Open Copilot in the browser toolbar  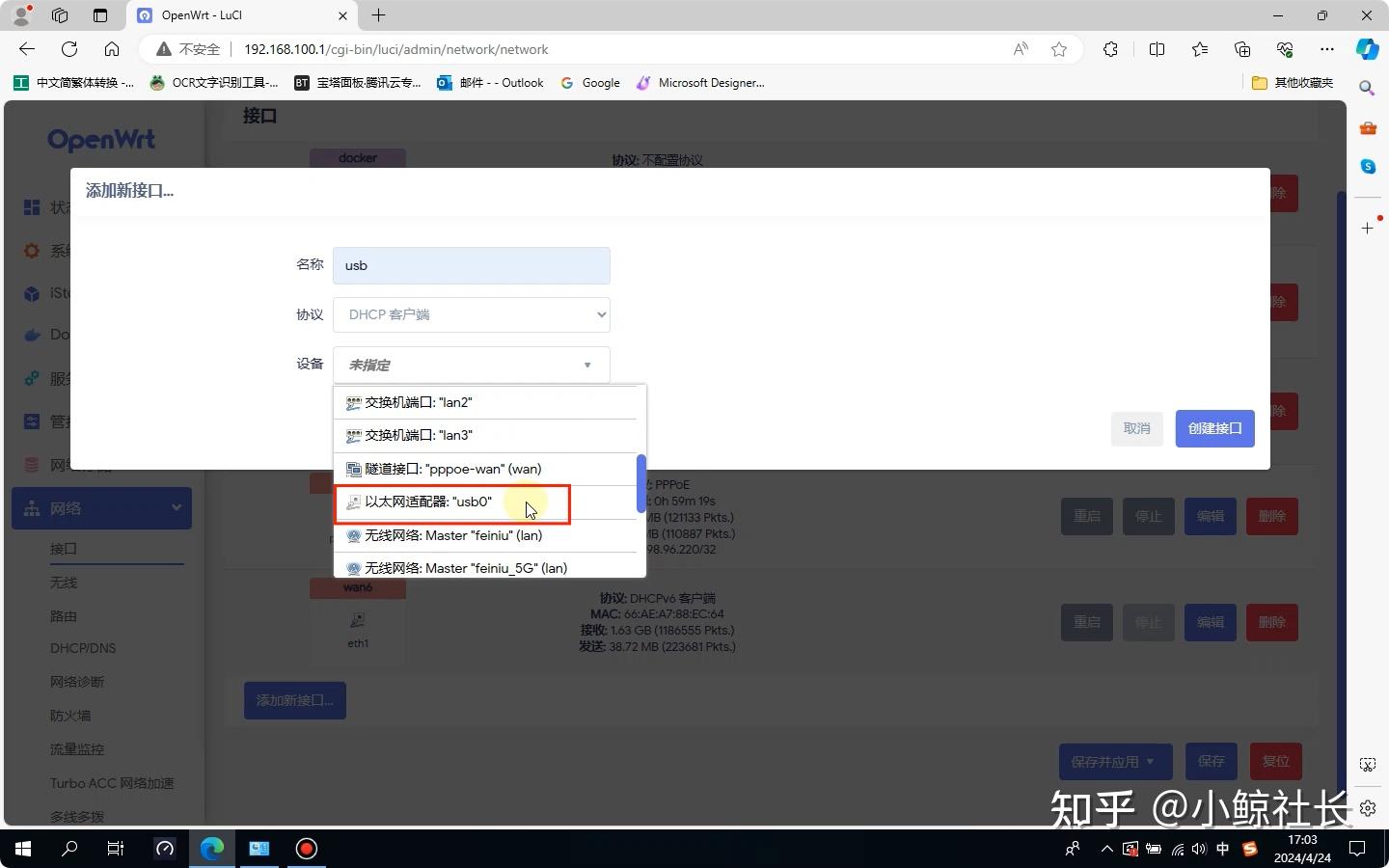[1369, 49]
